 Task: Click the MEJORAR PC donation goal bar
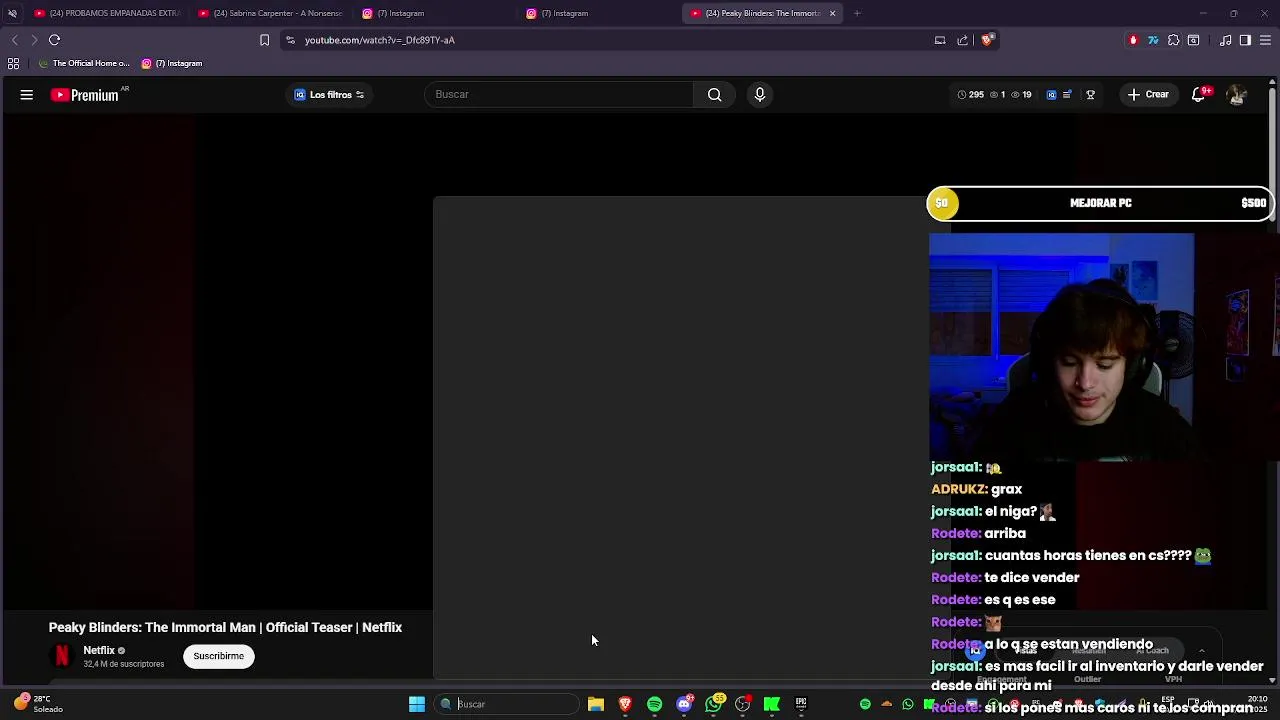(x=1100, y=203)
